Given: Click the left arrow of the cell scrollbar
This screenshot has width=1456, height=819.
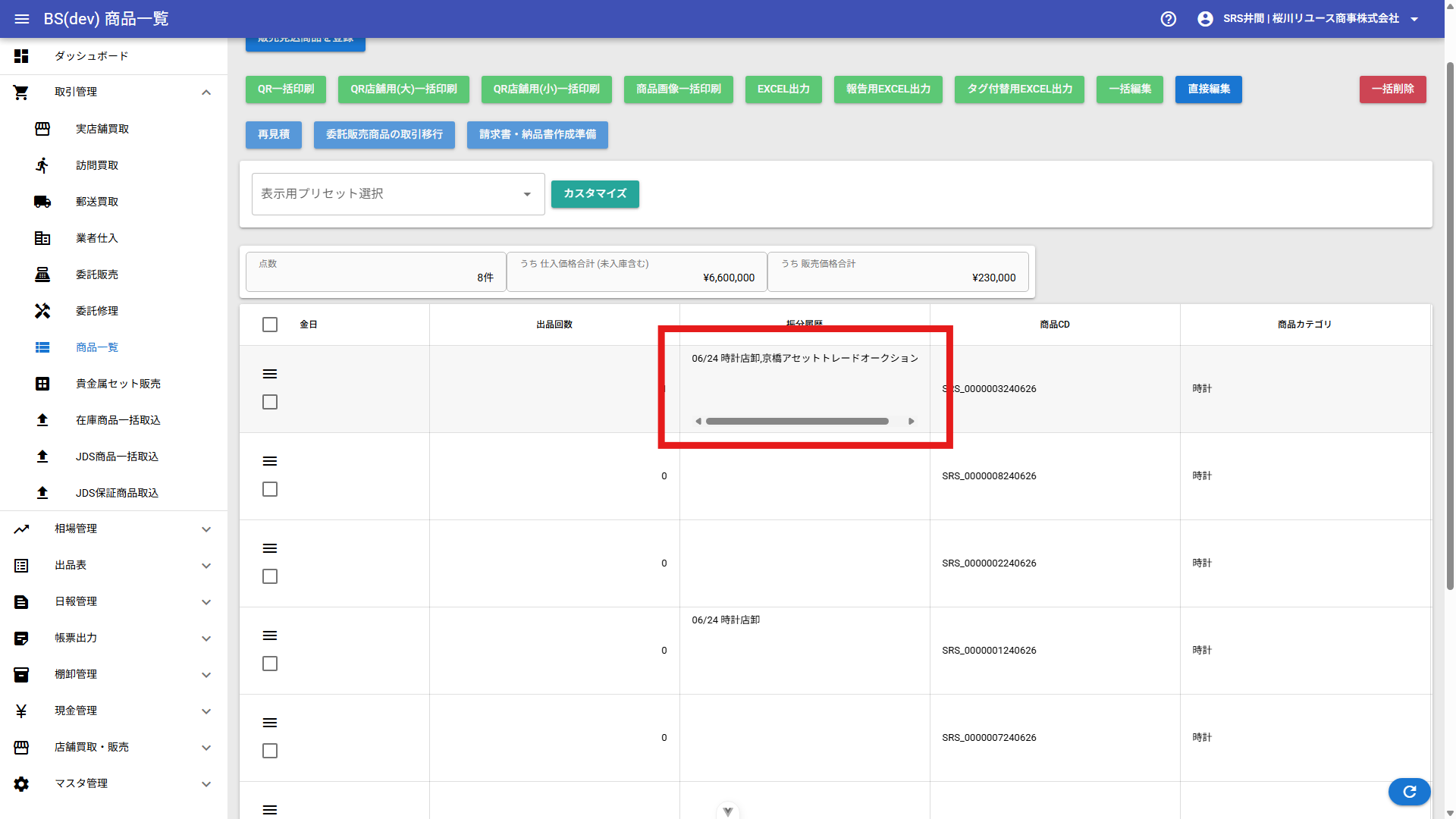Looking at the screenshot, I should 698,422.
